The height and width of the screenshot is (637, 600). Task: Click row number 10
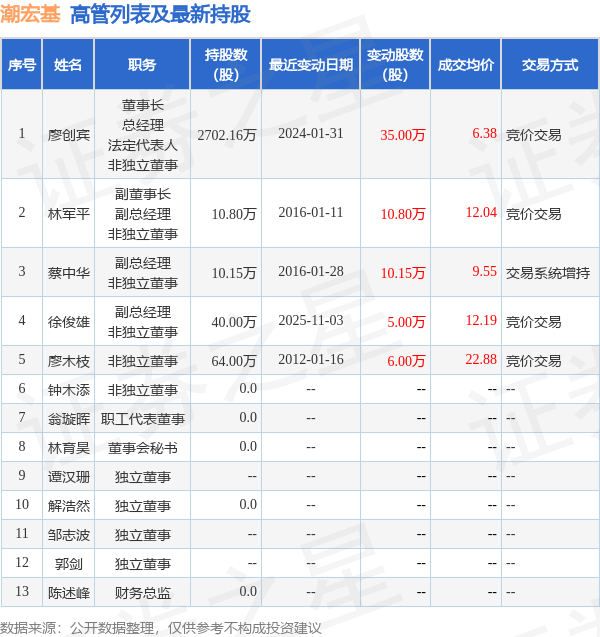(22, 504)
